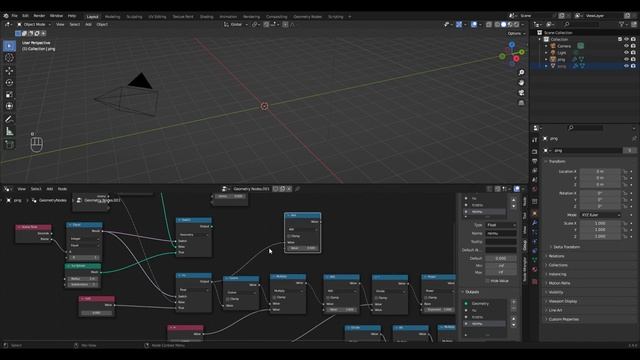Select the Select Box tool in the viewport

pos(9,46)
